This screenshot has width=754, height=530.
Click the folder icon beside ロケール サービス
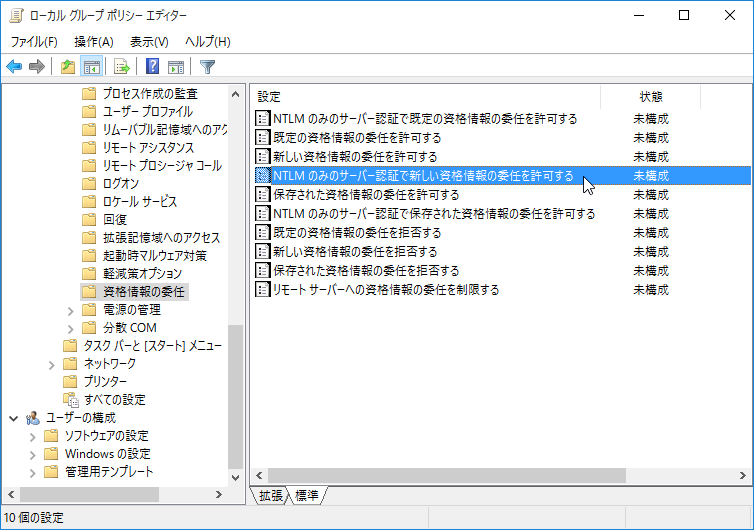point(89,201)
